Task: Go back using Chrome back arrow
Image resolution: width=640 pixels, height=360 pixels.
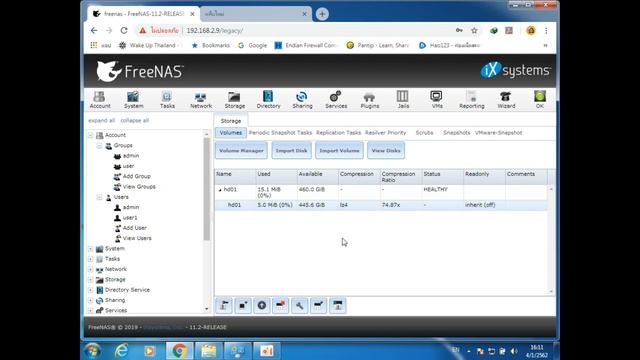Action: [x=94, y=30]
